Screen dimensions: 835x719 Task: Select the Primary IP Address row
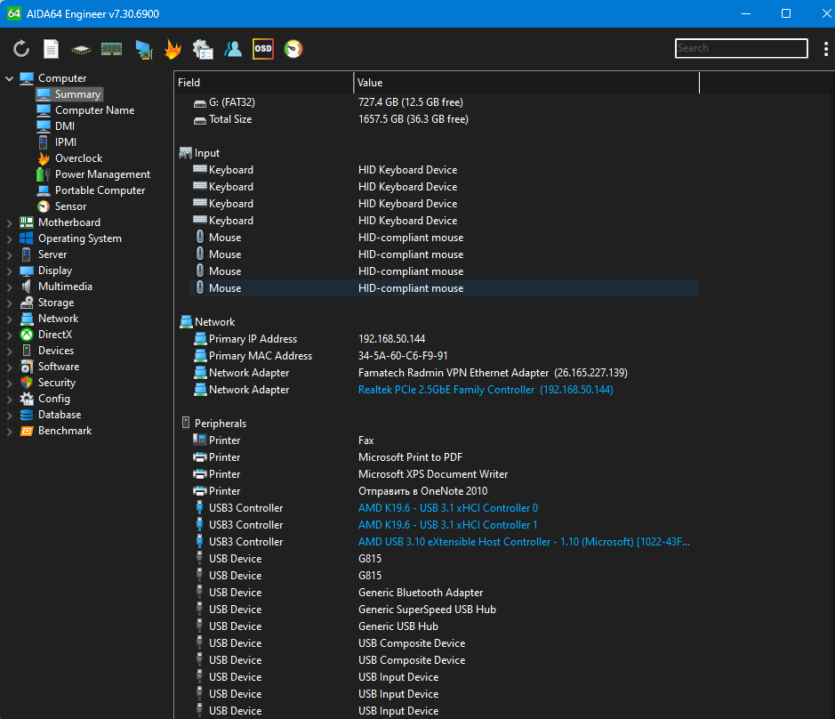coord(444,339)
